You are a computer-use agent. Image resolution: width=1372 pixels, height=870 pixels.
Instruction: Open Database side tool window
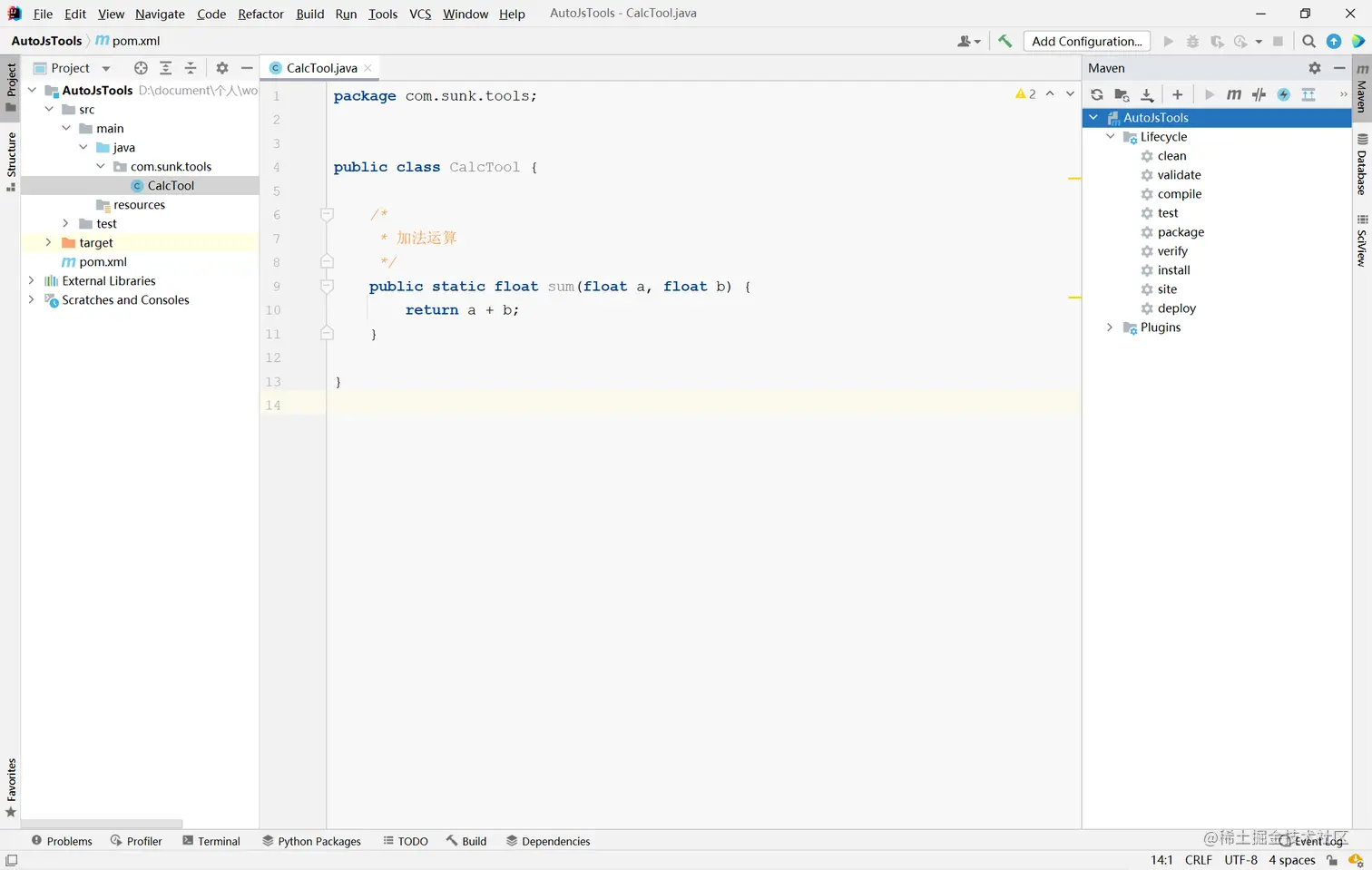click(1362, 166)
